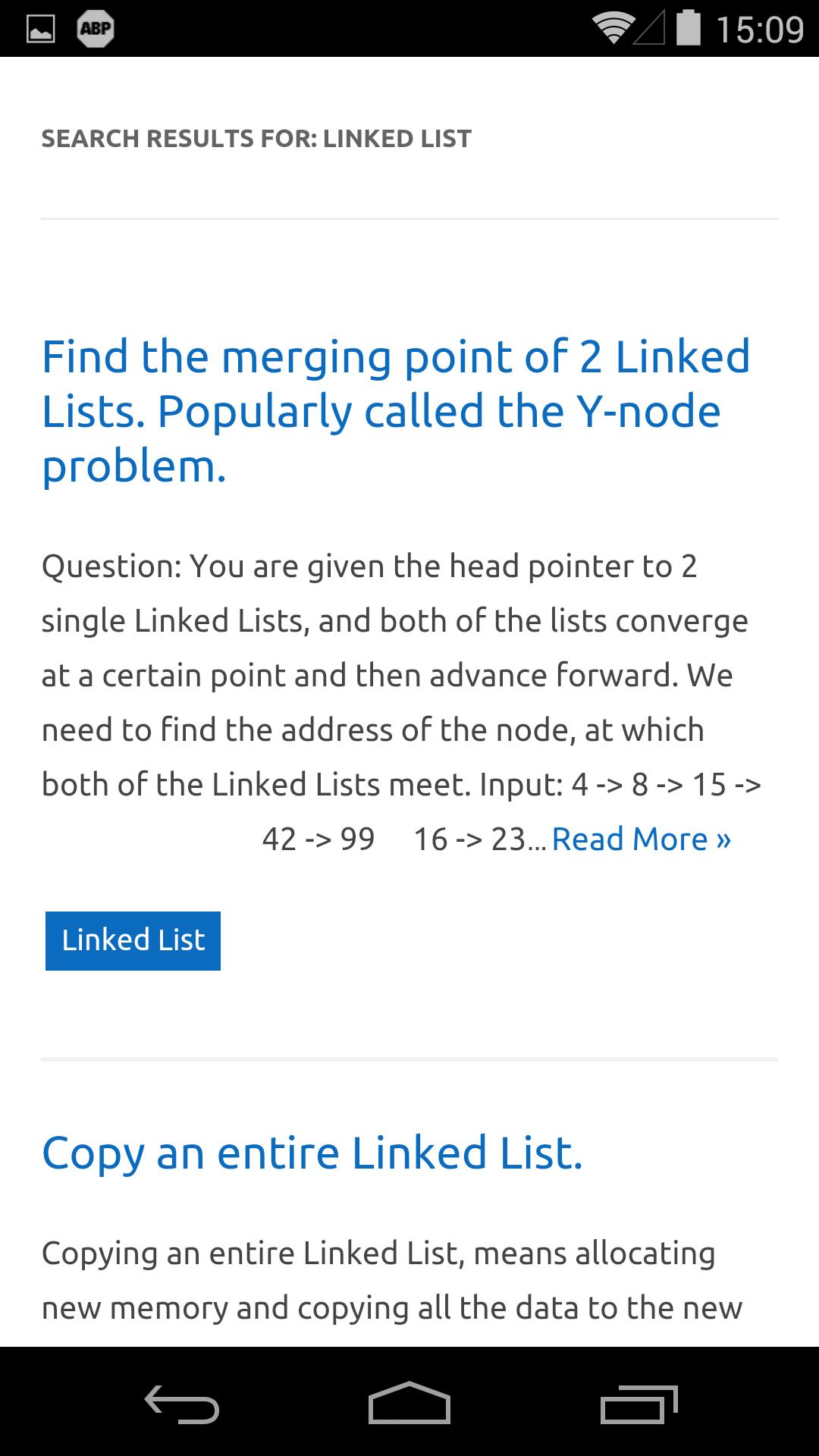The width and height of the screenshot is (819, 1456).
Task: Click the divider below the search results heading
Action: pos(409,219)
